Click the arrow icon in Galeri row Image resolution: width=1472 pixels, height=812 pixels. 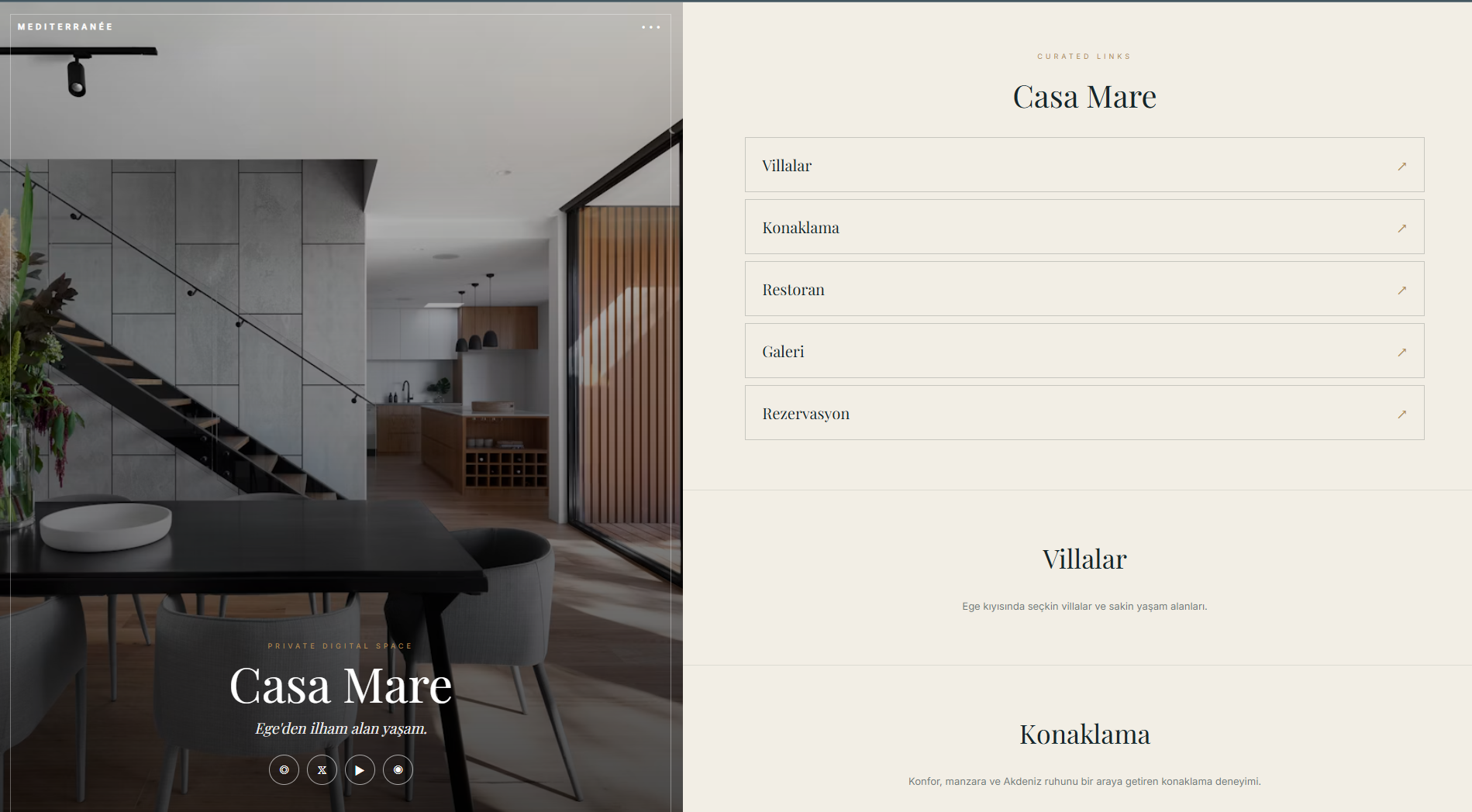click(x=1401, y=353)
